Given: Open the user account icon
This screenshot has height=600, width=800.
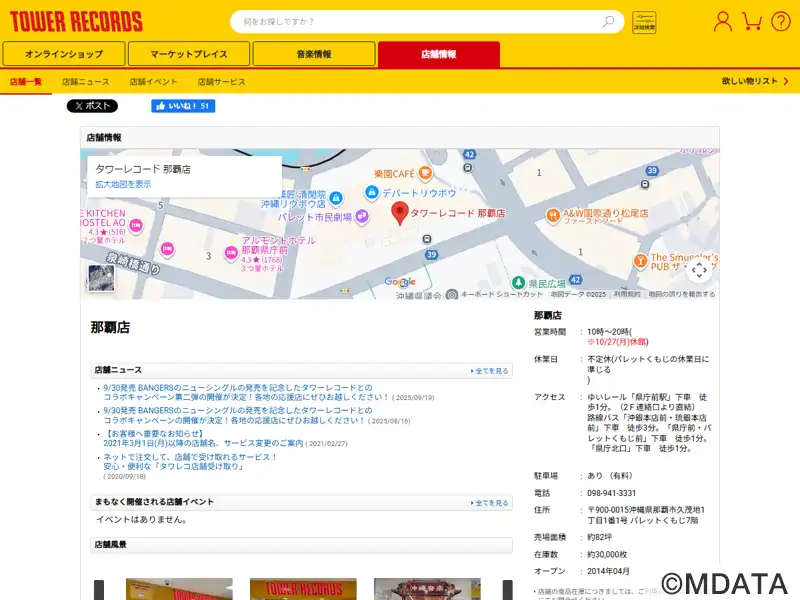Looking at the screenshot, I should (723, 21).
